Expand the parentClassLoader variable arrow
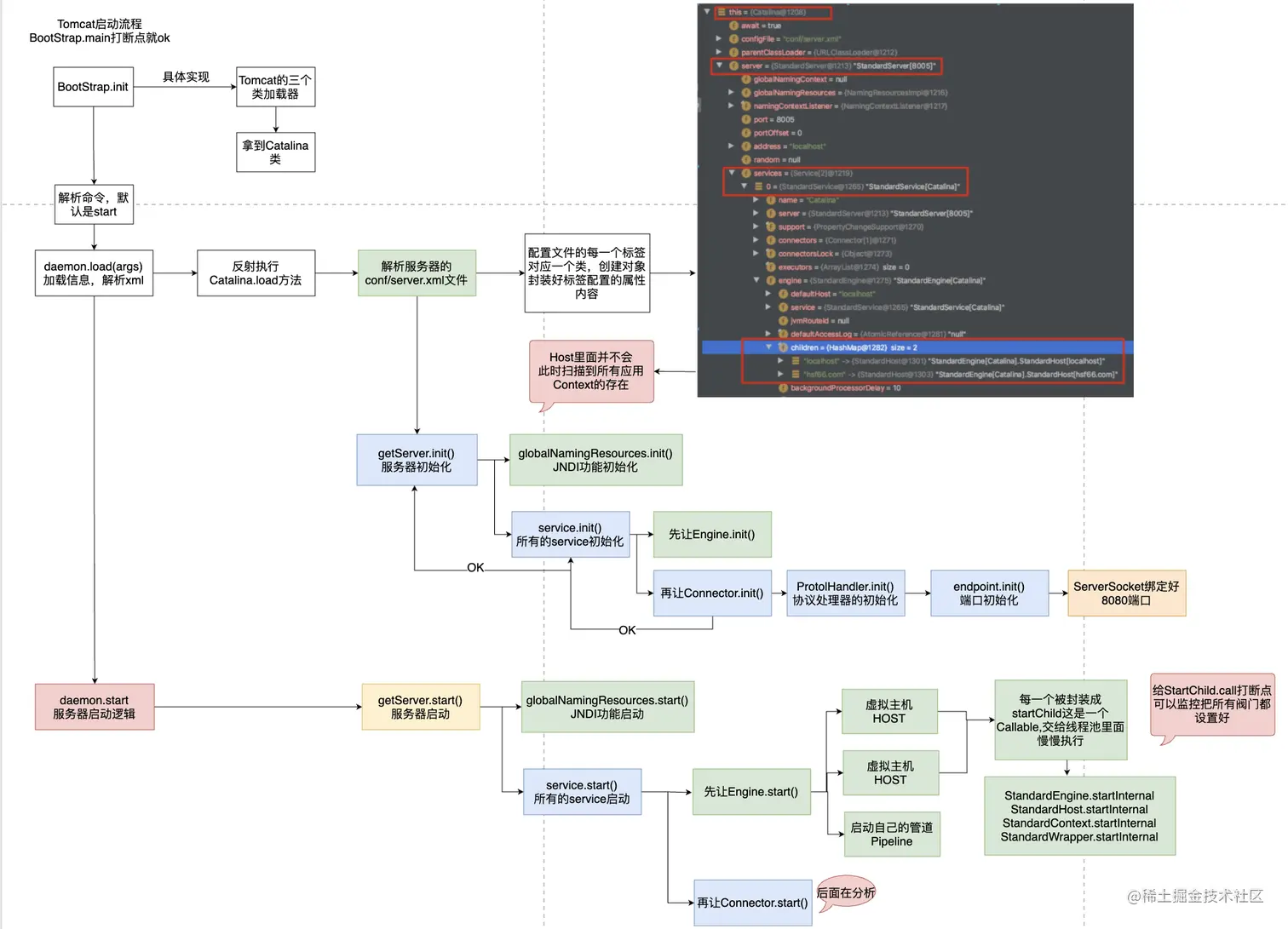Viewport: 1288px width, 929px height. click(x=719, y=52)
